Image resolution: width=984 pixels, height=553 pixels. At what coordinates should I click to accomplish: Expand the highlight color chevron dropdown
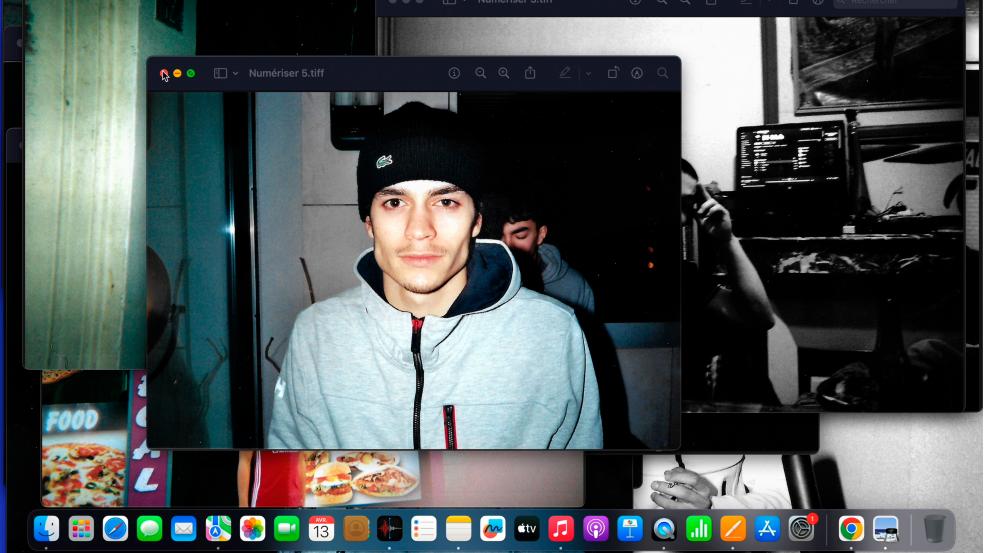point(589,73)
